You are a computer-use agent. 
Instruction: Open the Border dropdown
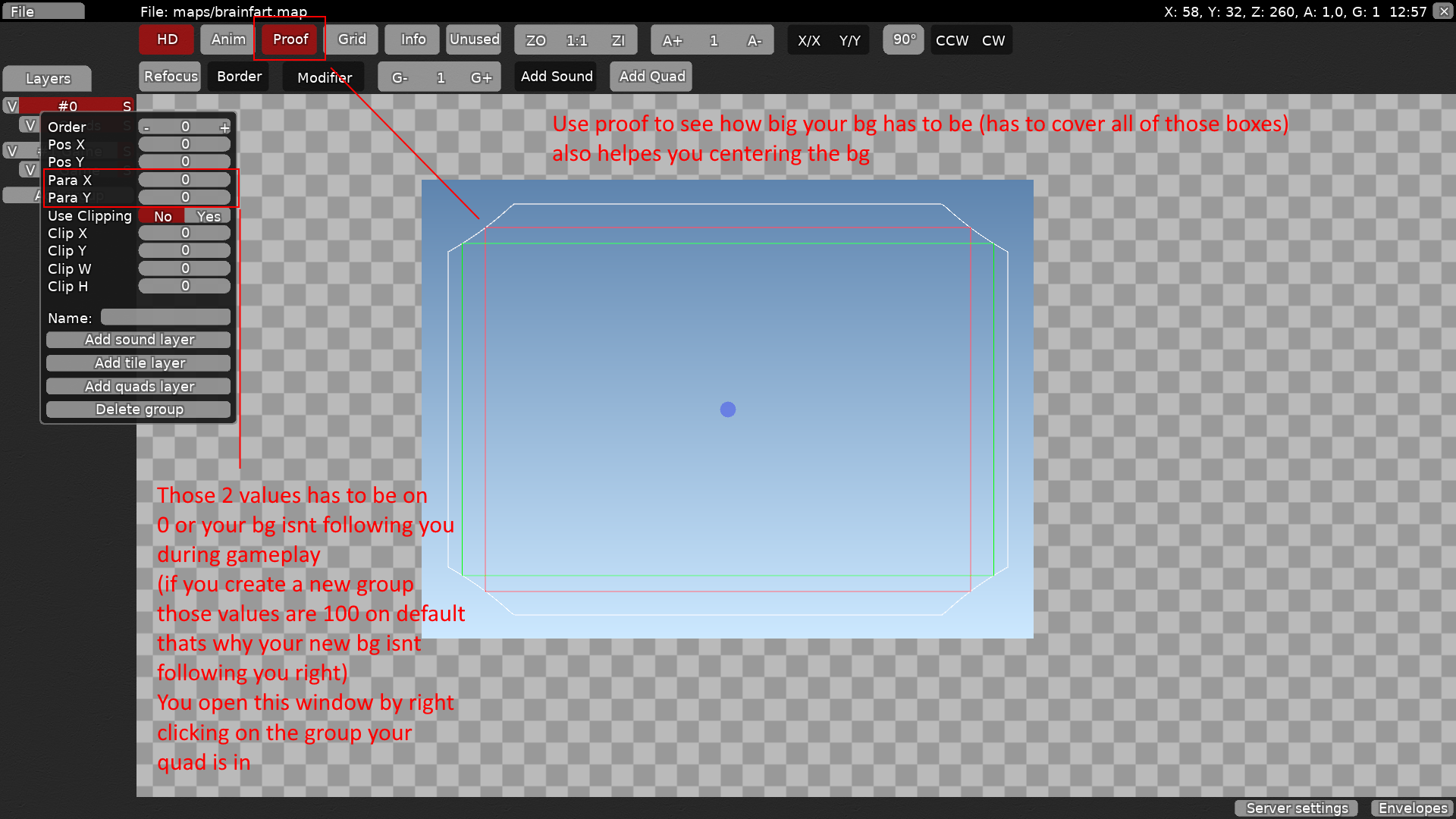click(x=239, y=77)
